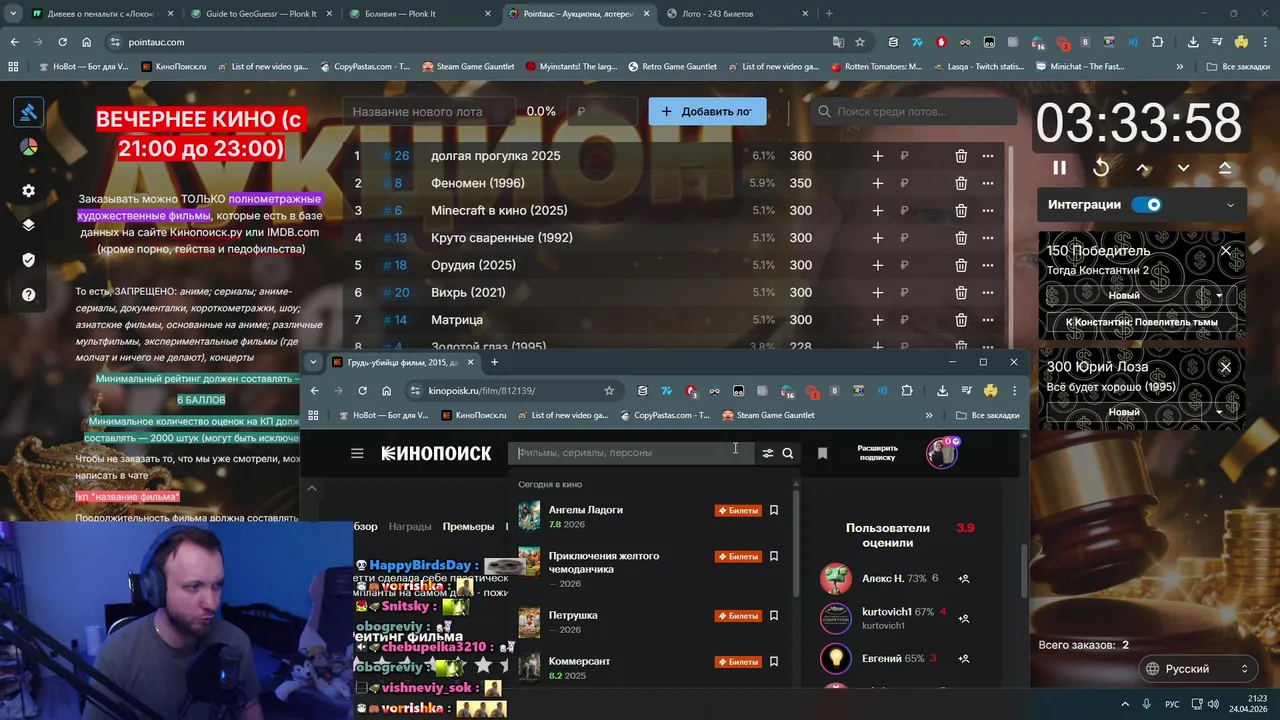Switch to 'Guide to GeoGuessr — Plonk It' tab
The height and width of the screenshot is (720, 1280).
coord(260,14)
